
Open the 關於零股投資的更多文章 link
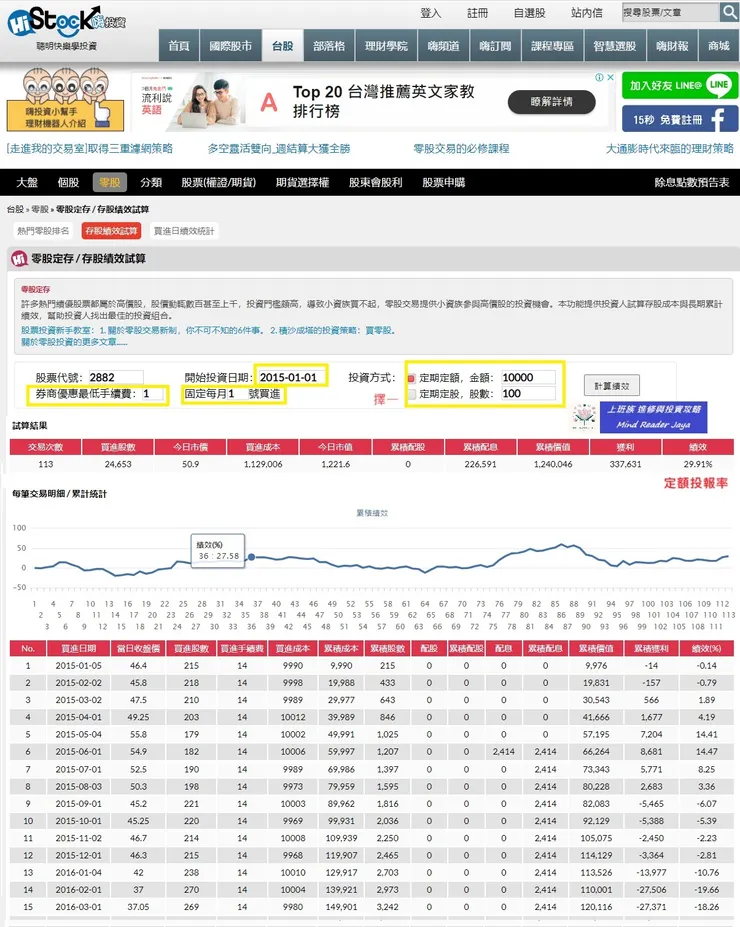74,342
